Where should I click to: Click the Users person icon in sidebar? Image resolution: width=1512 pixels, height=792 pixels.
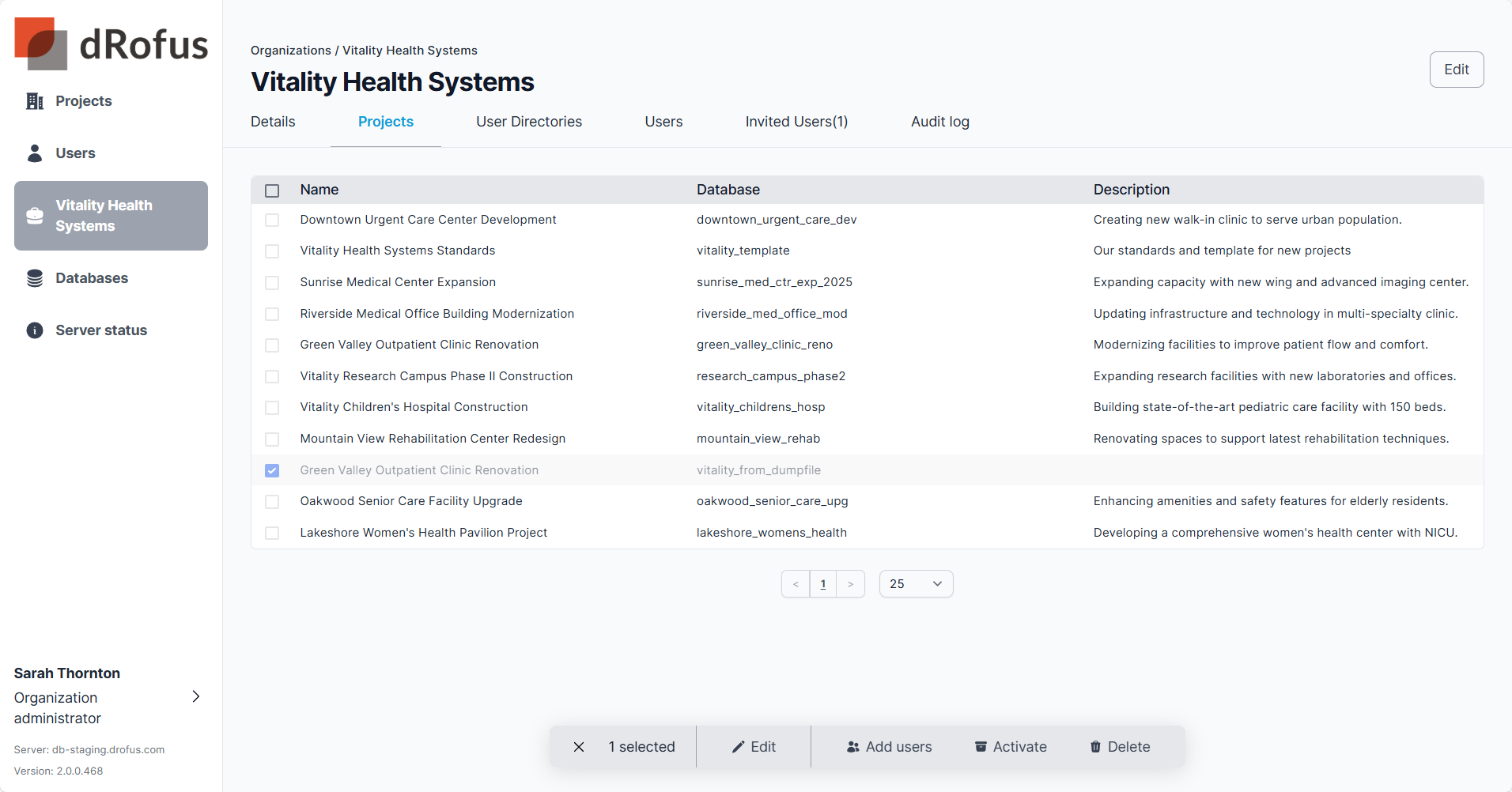(x=35, y=153)
